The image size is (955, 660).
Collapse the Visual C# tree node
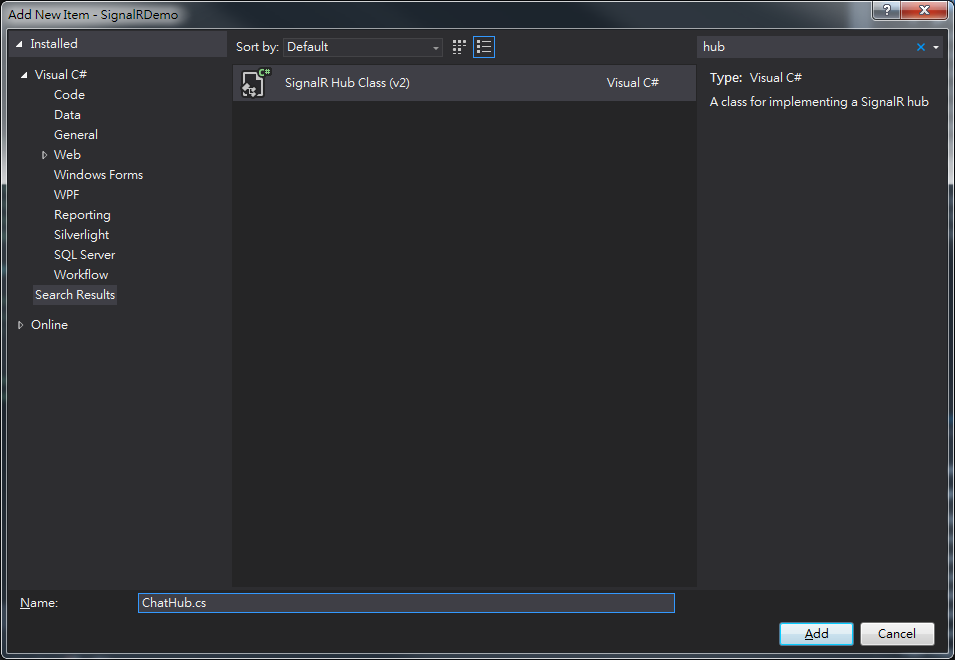coord(24,75)
